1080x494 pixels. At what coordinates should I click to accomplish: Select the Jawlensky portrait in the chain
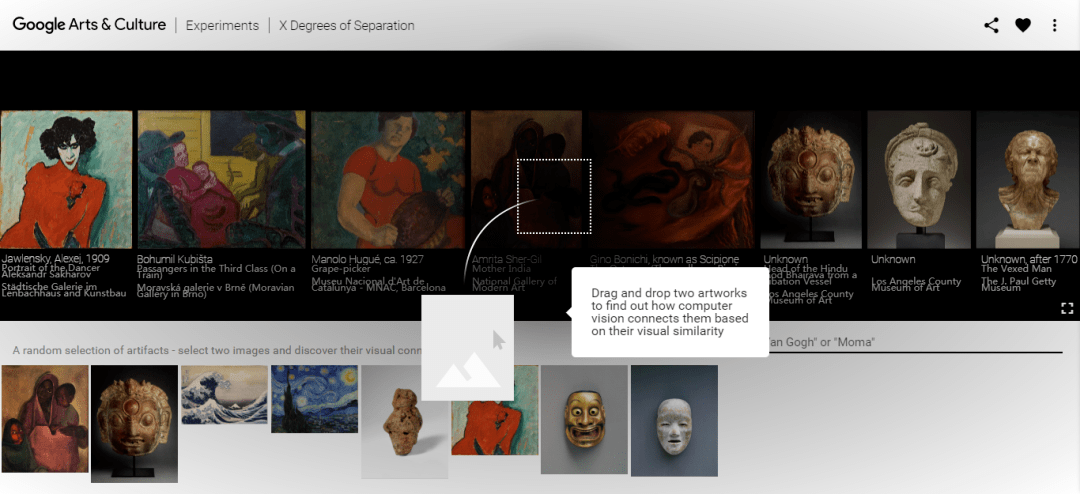tap(66, 180)
